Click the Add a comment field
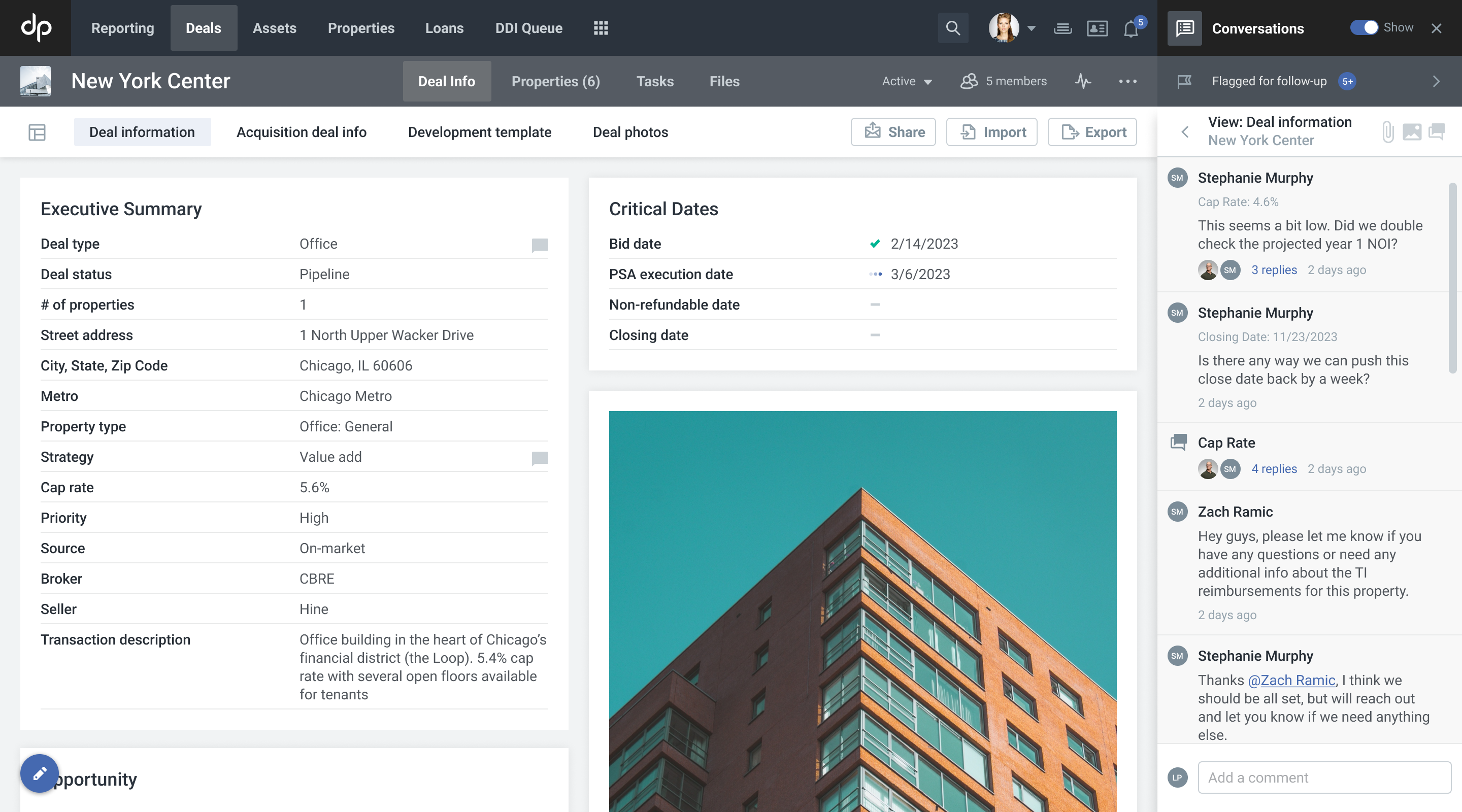The image size is (1462, 812). pos(1324,777)
